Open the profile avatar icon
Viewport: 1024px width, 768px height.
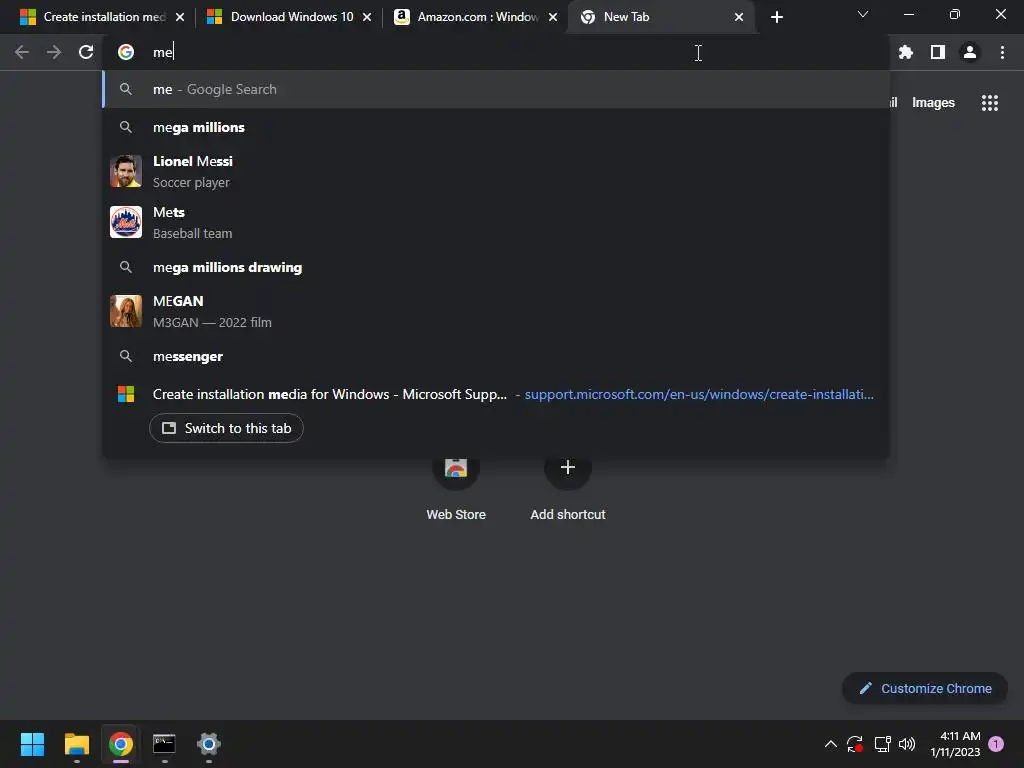click(970, 52)
